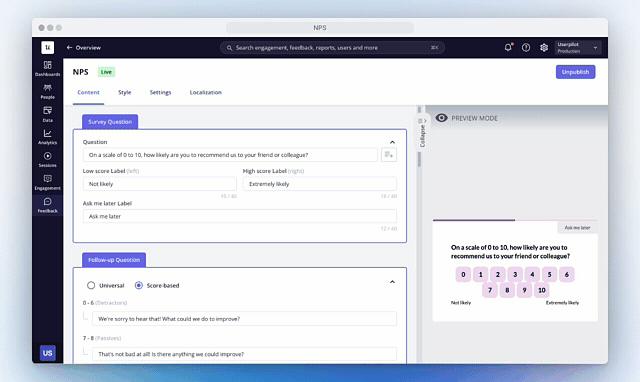
Task: Click Ask me later in preview
Action: [x=577, y=227]
